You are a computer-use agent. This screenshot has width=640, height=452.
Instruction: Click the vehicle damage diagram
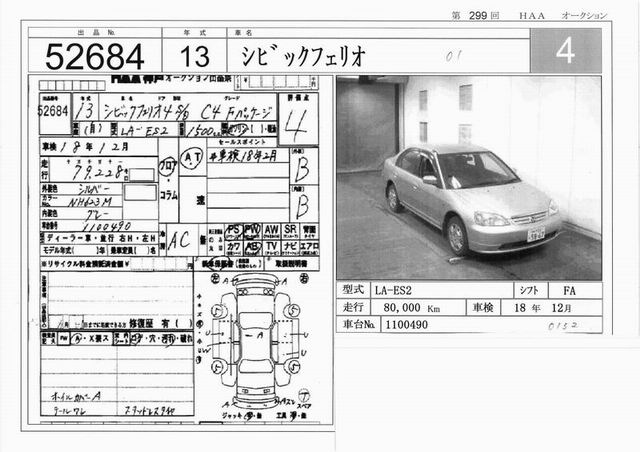[256, 341]
